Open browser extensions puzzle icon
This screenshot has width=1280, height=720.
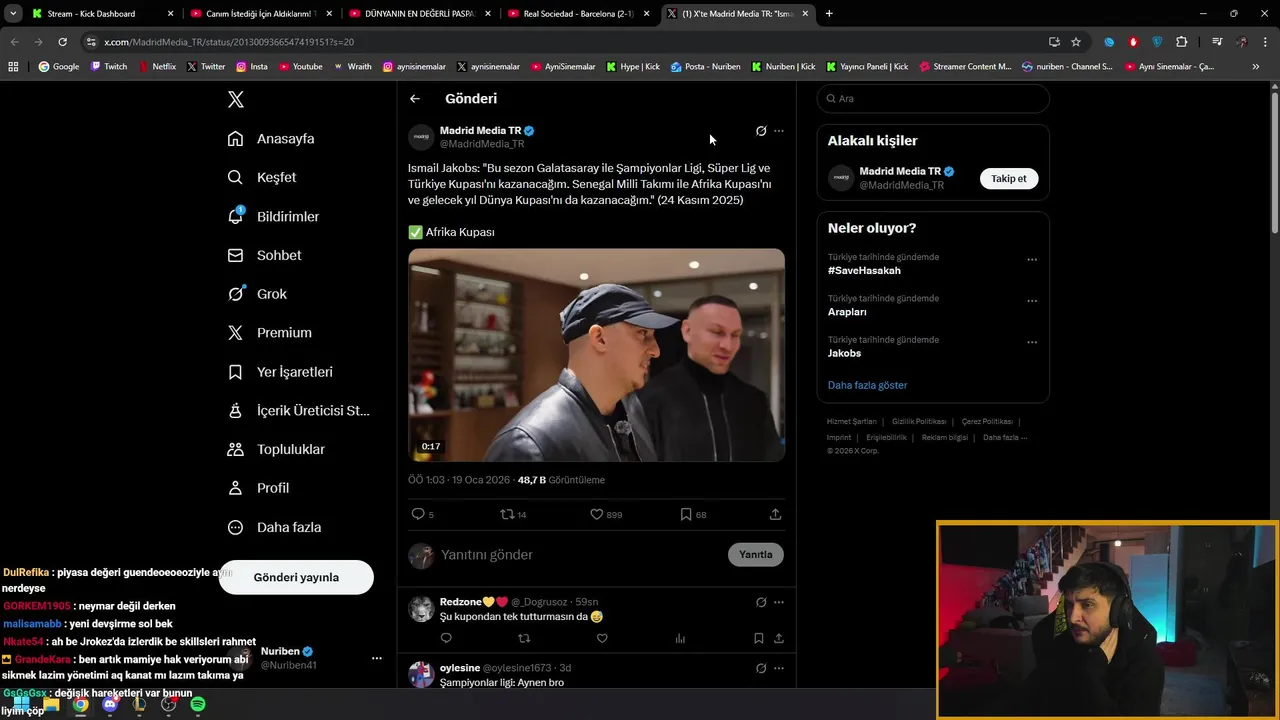pos(1182,42)
